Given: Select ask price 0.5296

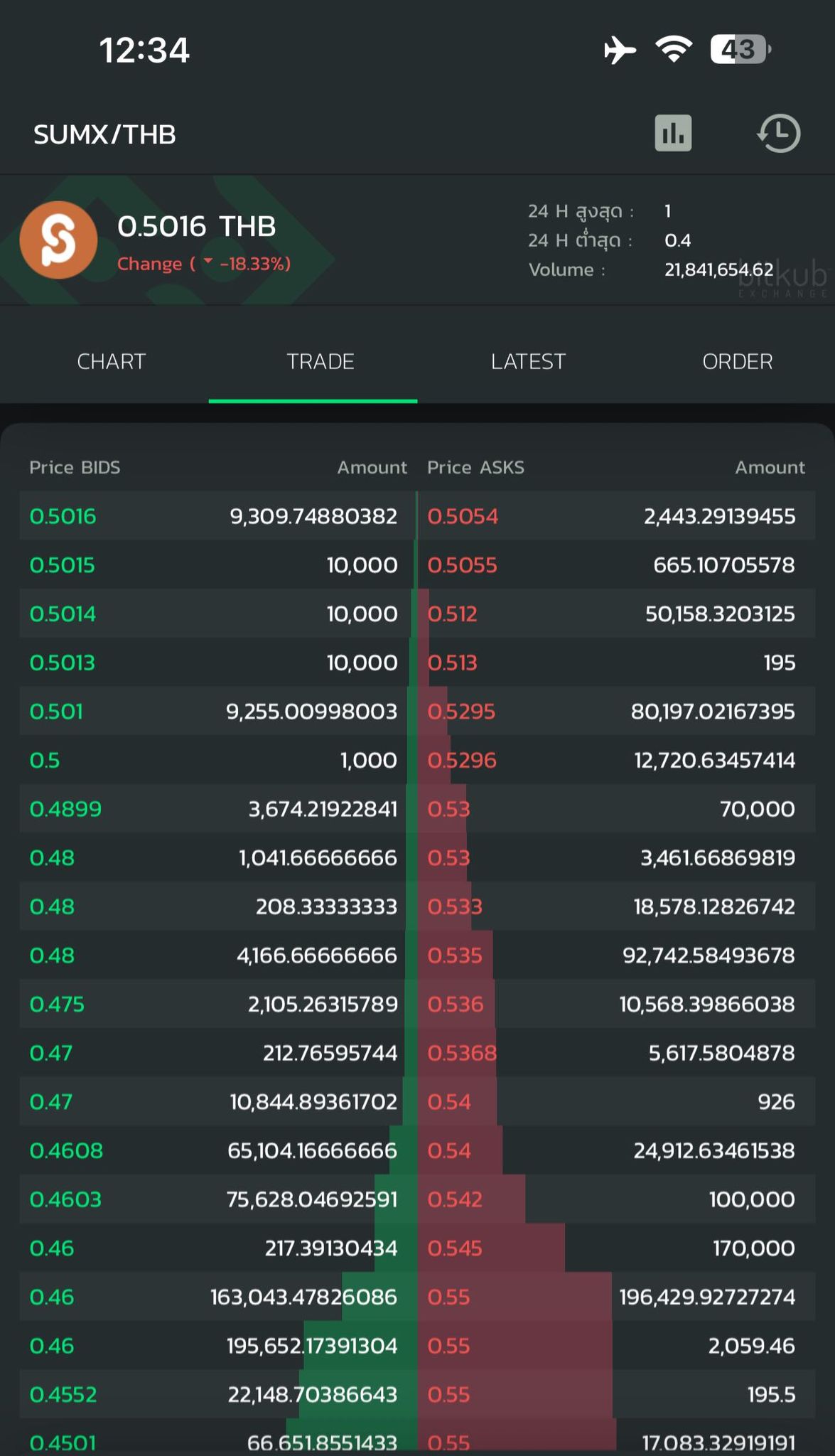Looking at the screenshot, I should [462, 760].
